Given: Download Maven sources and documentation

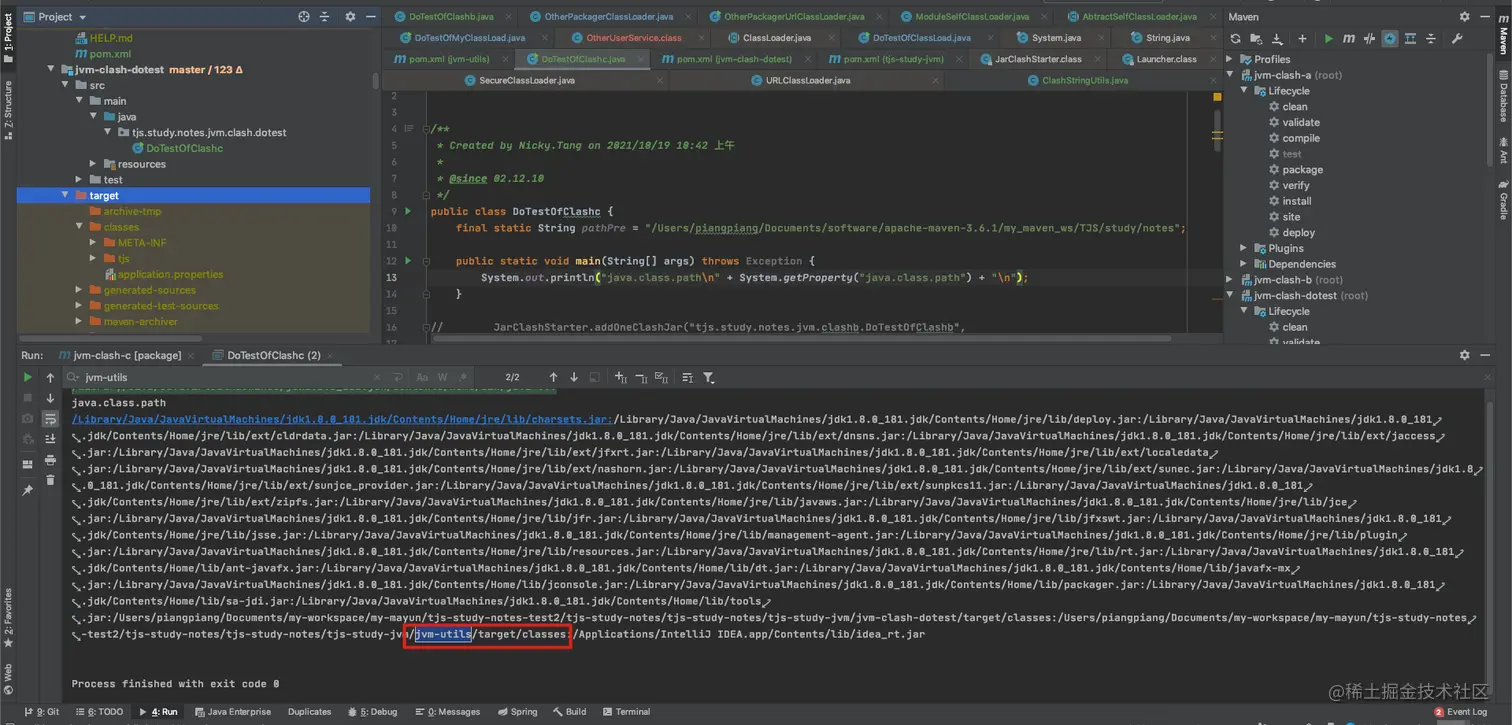Looking at the screenshot, I should coord(1277,38).
